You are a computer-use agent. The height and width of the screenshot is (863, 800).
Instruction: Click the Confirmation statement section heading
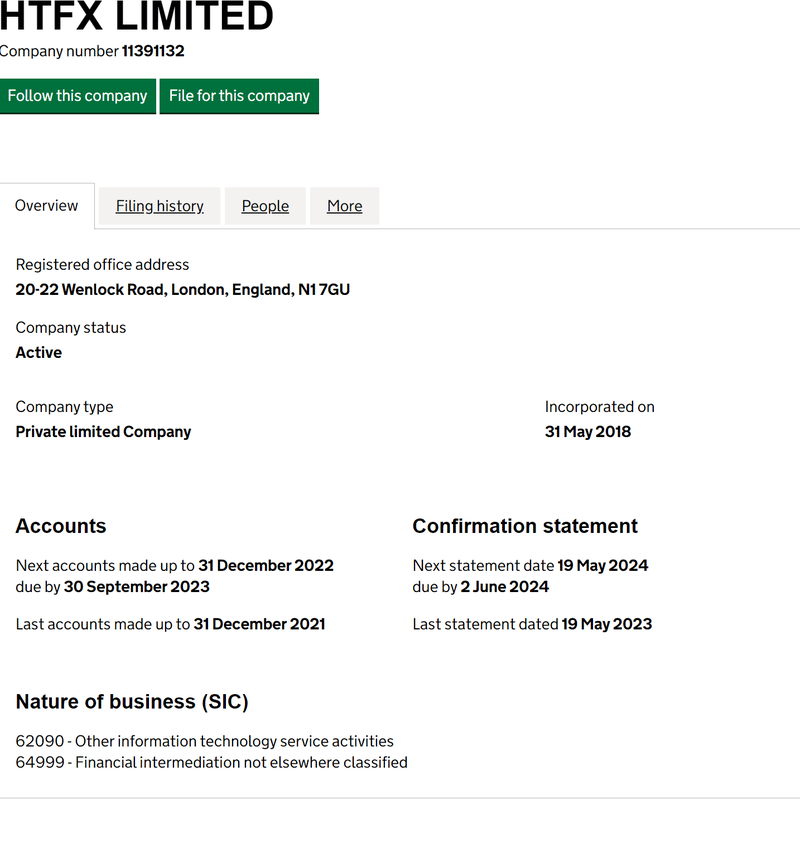(525, 526)
